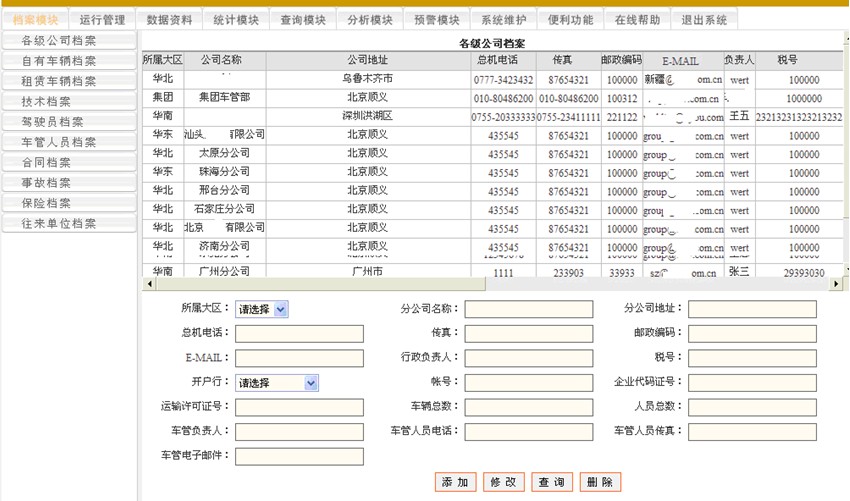Open 合同档案 sidebar item
Image resolution: width=850 pixels, height=501 pixels.
(x=69, y=163)
